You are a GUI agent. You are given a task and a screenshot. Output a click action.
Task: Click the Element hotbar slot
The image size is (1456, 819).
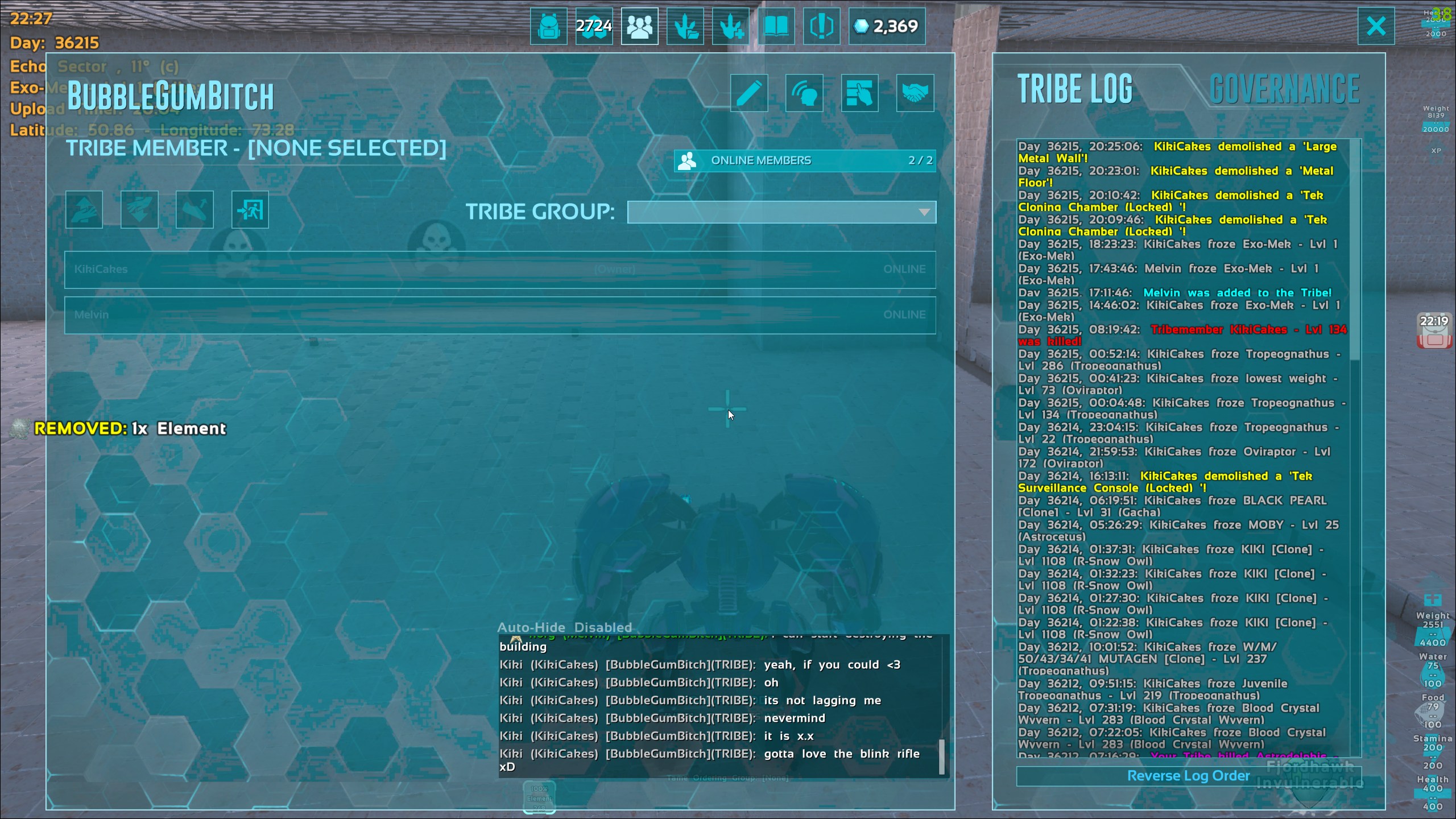539,796
